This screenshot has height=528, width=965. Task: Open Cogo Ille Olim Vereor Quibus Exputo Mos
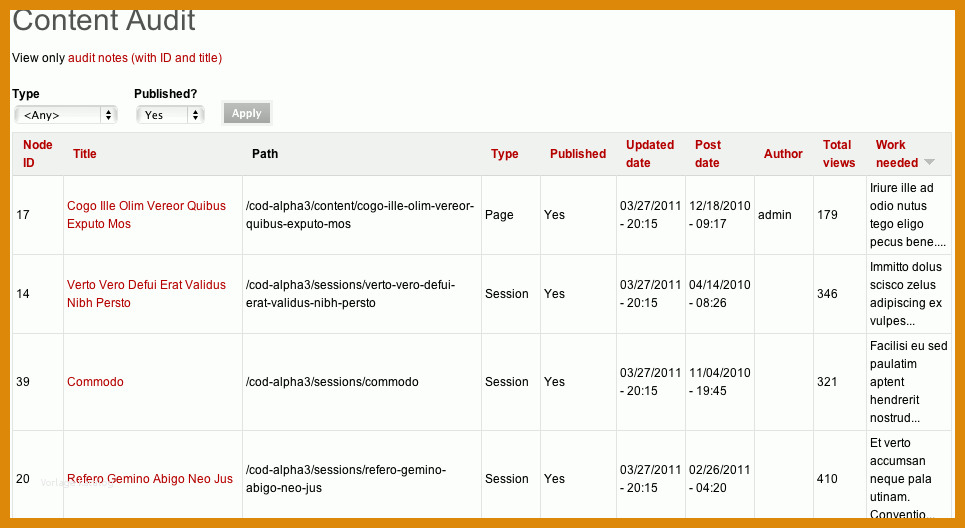146,215
